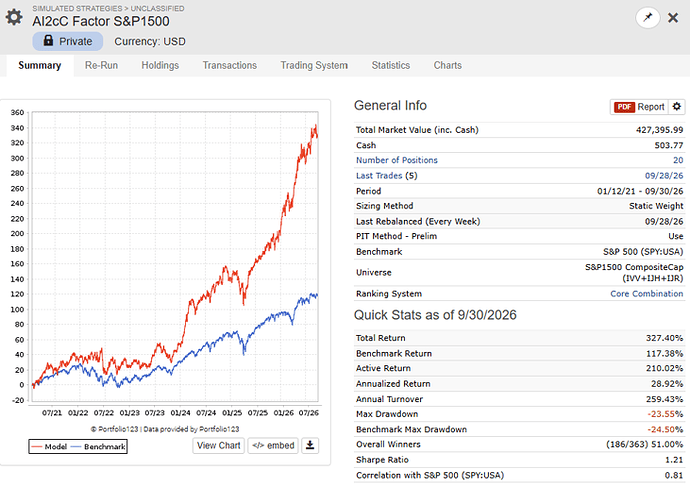Click the View Chart button

(x=218, y=445)
